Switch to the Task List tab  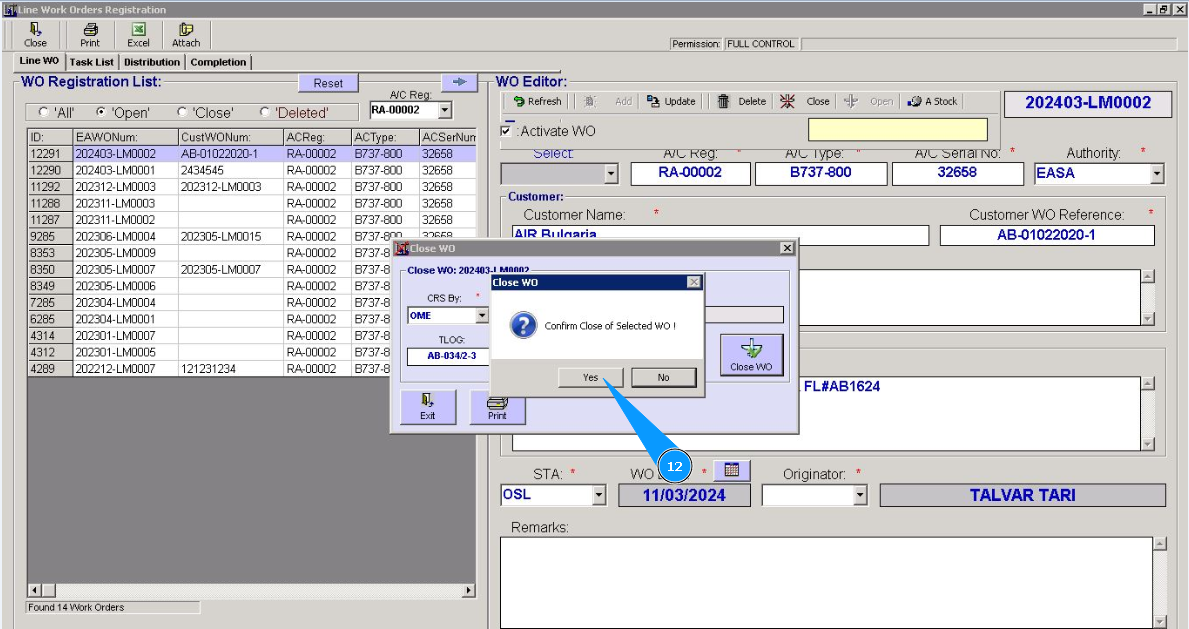pos(92,62)
